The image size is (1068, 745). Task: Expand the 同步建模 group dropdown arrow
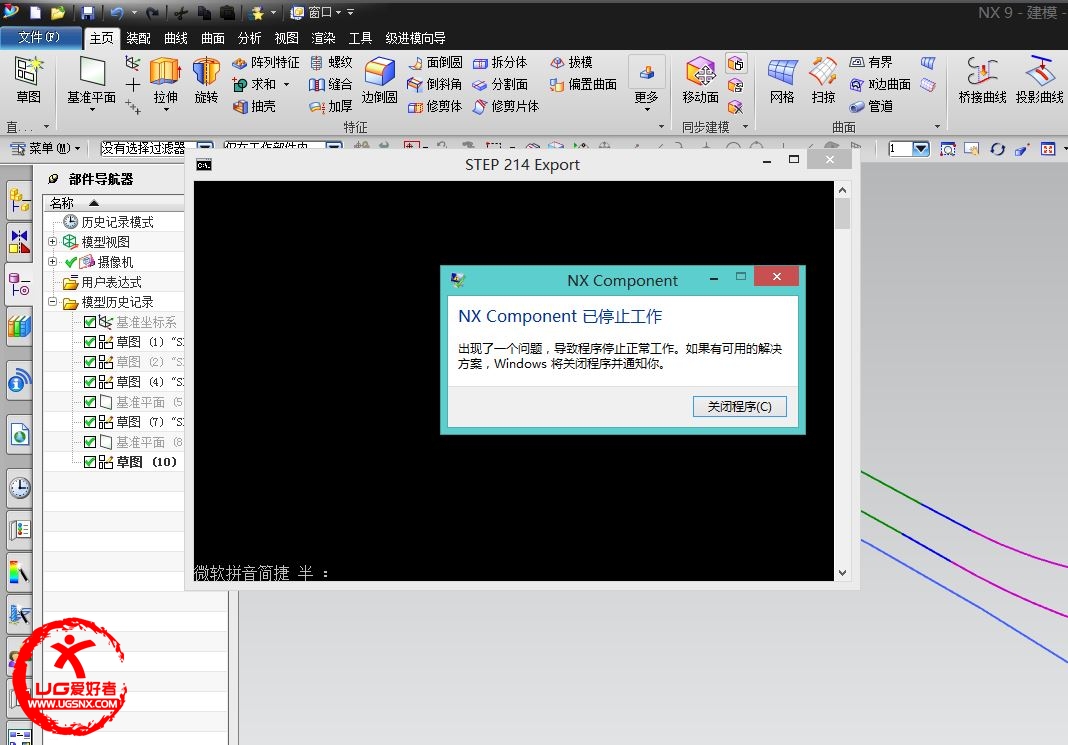coord(745,127)
